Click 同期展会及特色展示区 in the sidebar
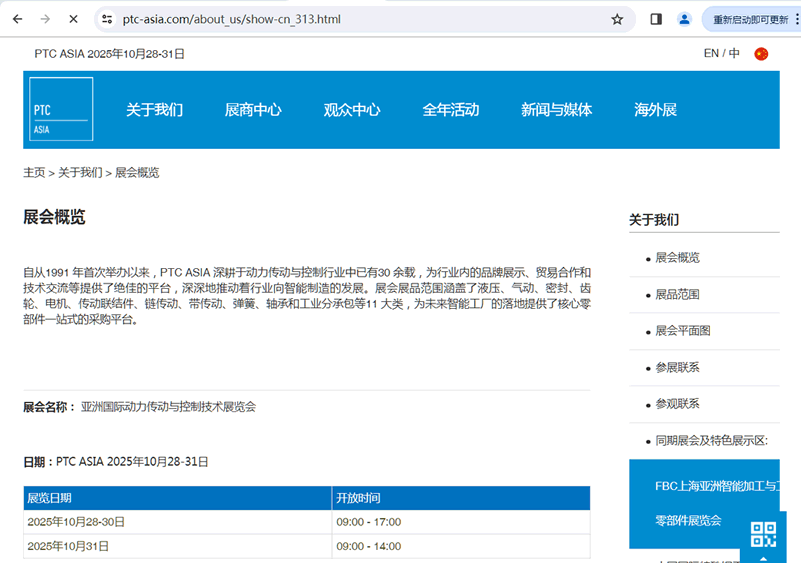Screen dimensions: 801x563 [x=712, y=440]
